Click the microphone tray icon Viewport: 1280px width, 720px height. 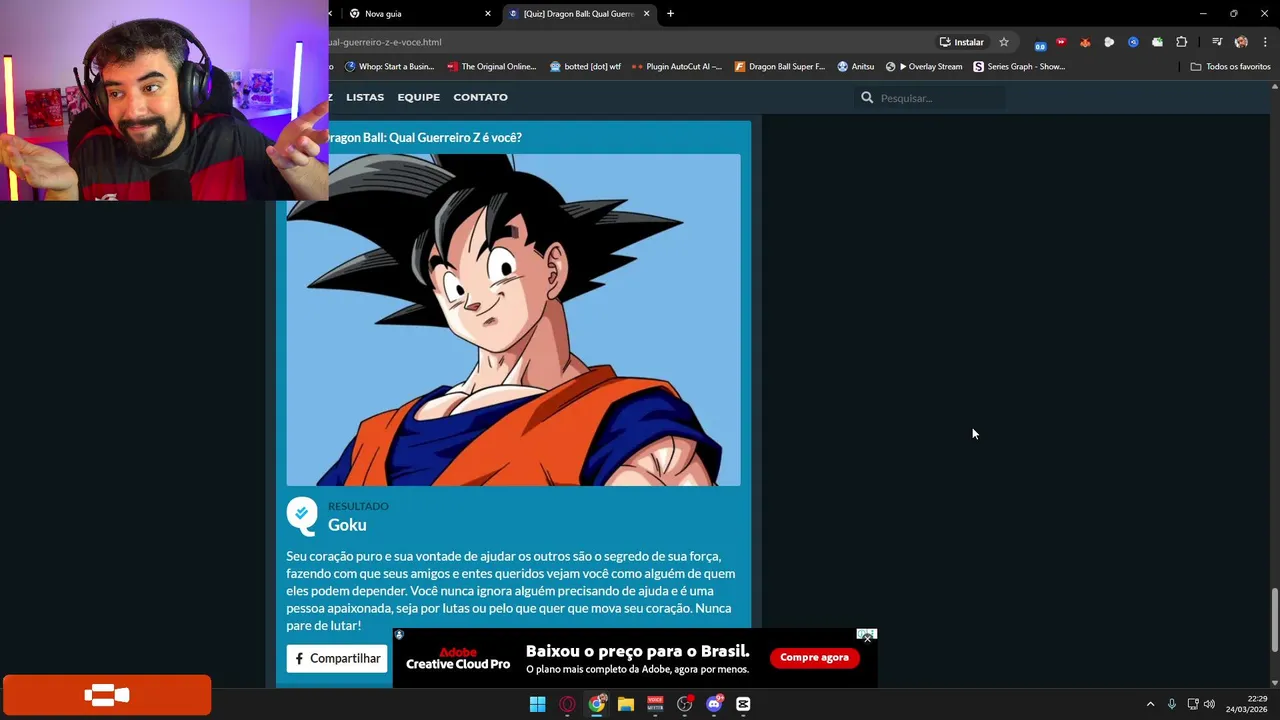[1172, 704]
